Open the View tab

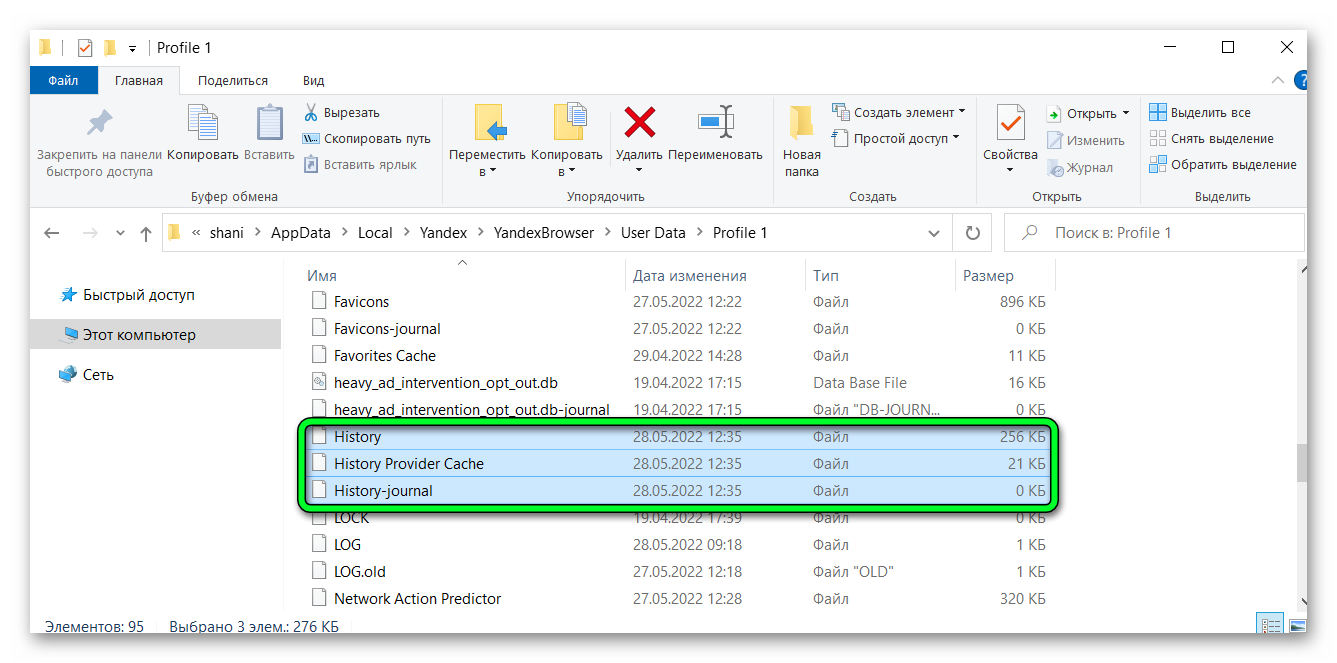[x=313, y=81]
